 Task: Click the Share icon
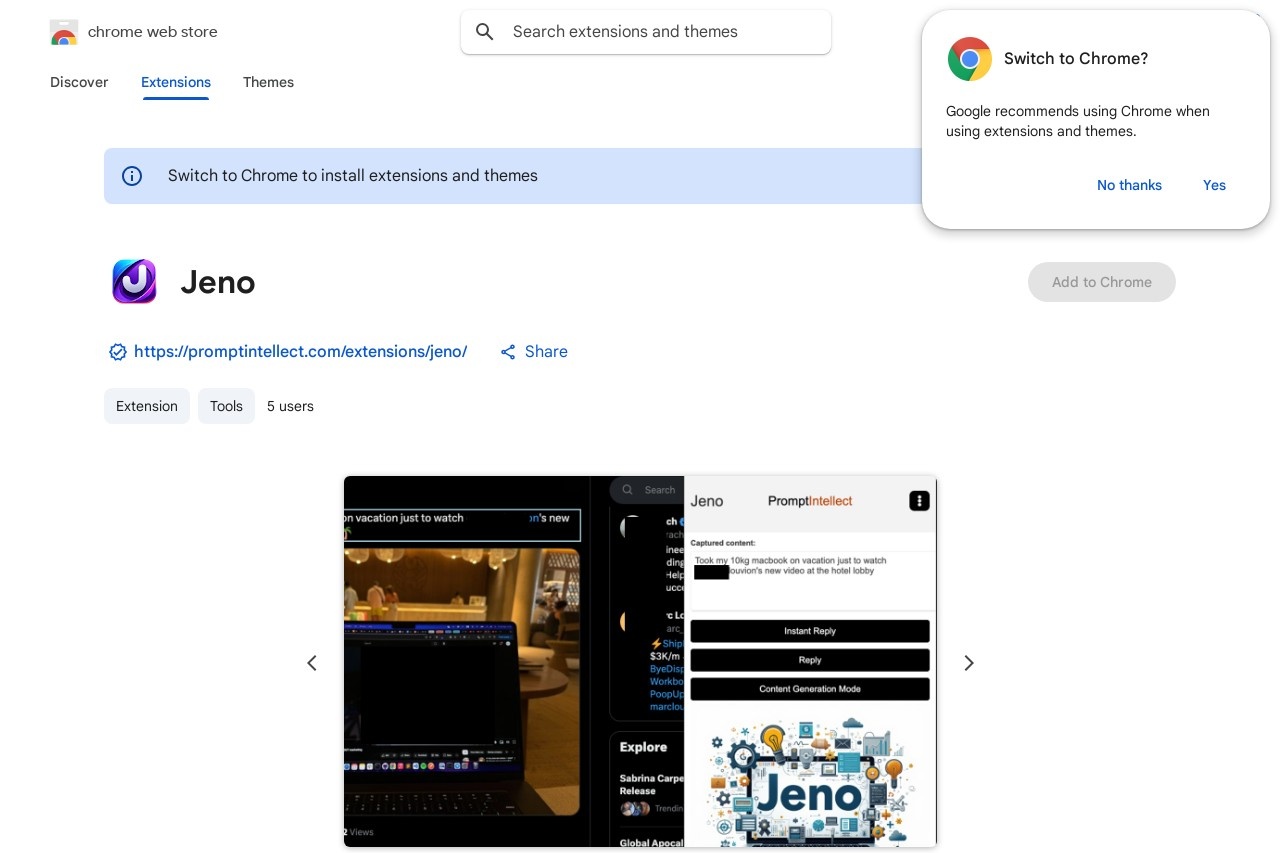coord(508,352)
